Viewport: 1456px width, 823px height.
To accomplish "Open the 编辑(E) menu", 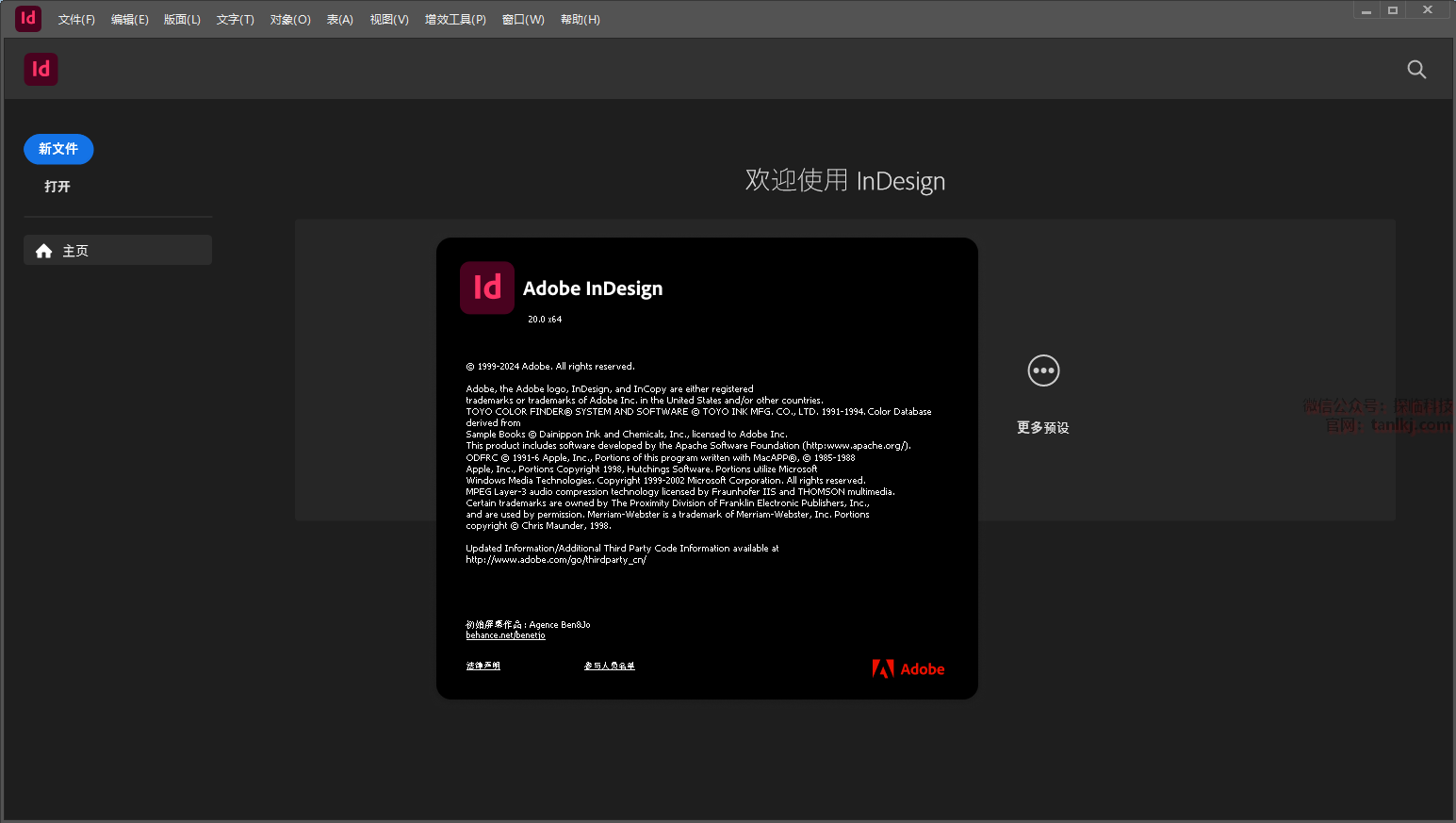I will pos(129,20).
